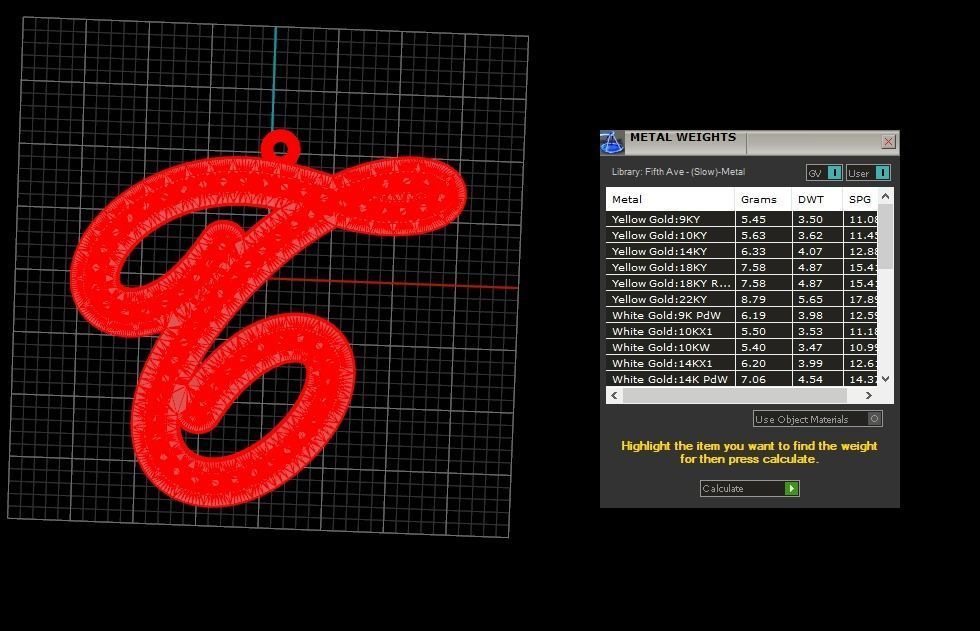Image resolution: width=980 pixels, height=631 pixels.
Task: Sort by the SPG column header
Action: click(861, 199)
